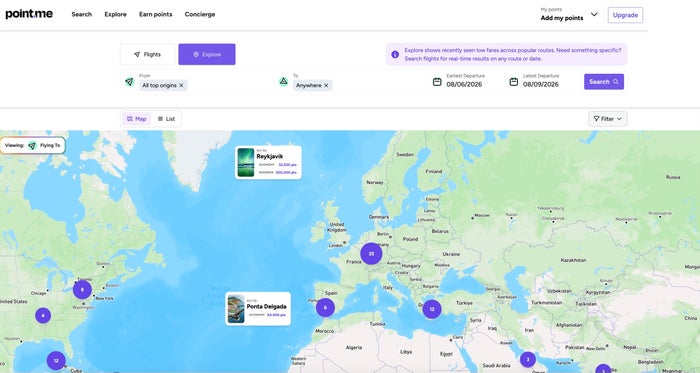Click the purple Search button
The width and height of the screenshot is (700, 373).
click(x=604, y=82)
